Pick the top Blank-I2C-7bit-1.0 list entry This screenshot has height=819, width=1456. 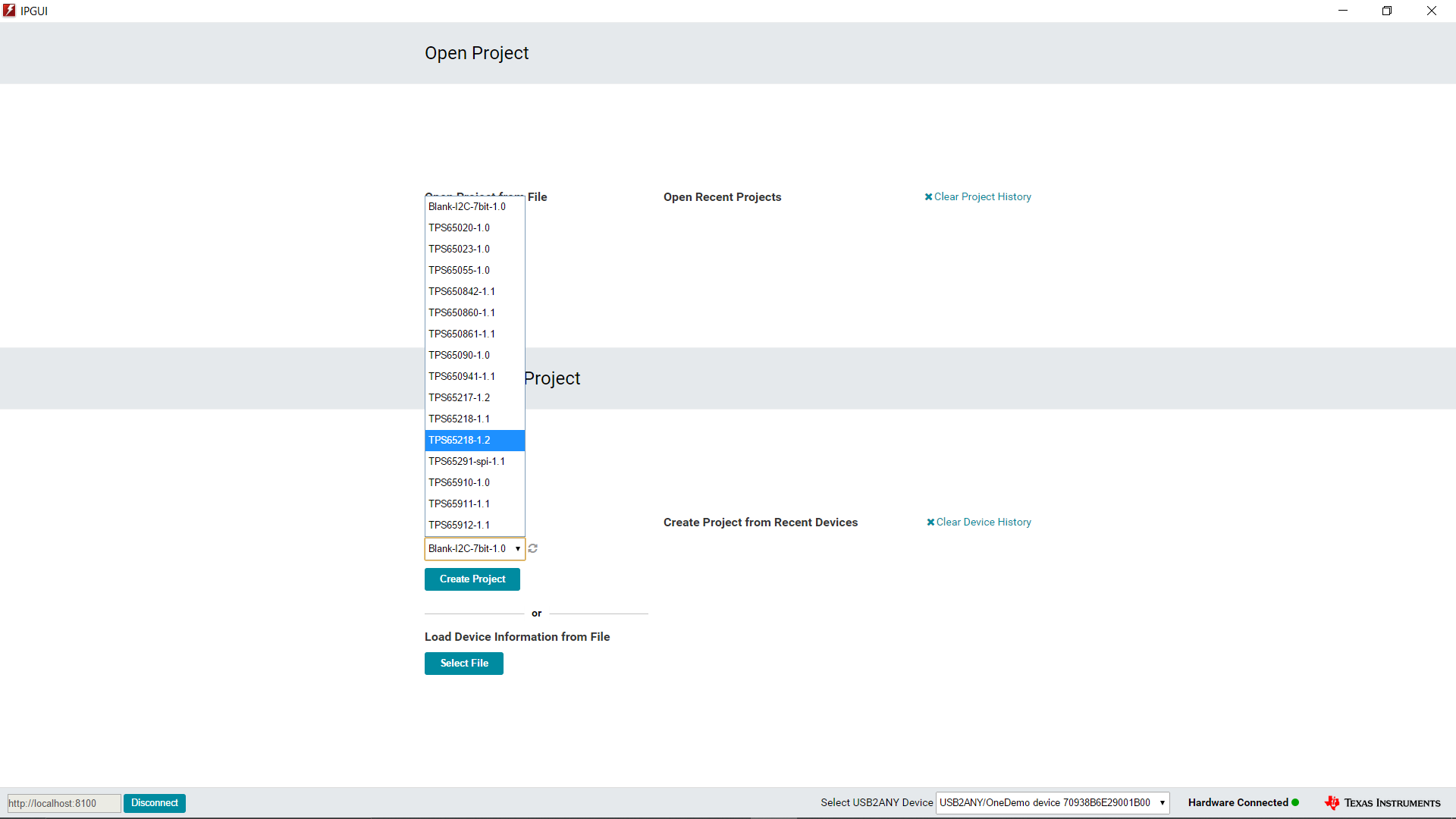click(474, 206)
